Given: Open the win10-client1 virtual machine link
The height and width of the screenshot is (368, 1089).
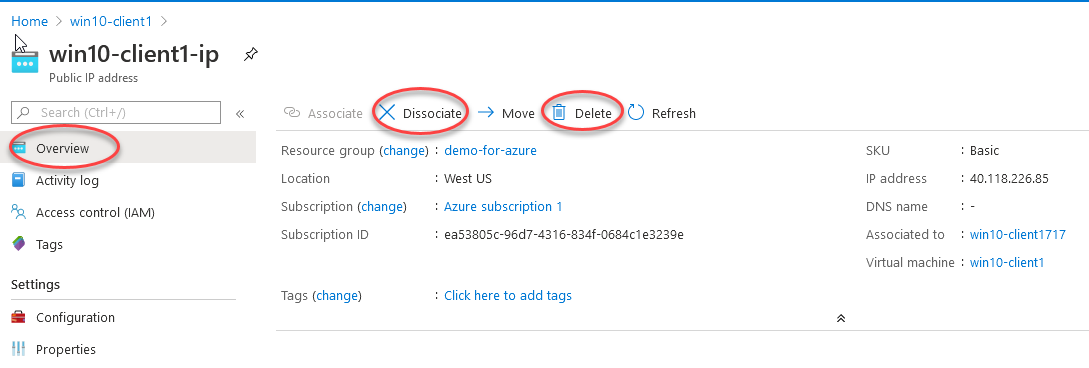Looking at the screenshot, I should point(1007,262).
